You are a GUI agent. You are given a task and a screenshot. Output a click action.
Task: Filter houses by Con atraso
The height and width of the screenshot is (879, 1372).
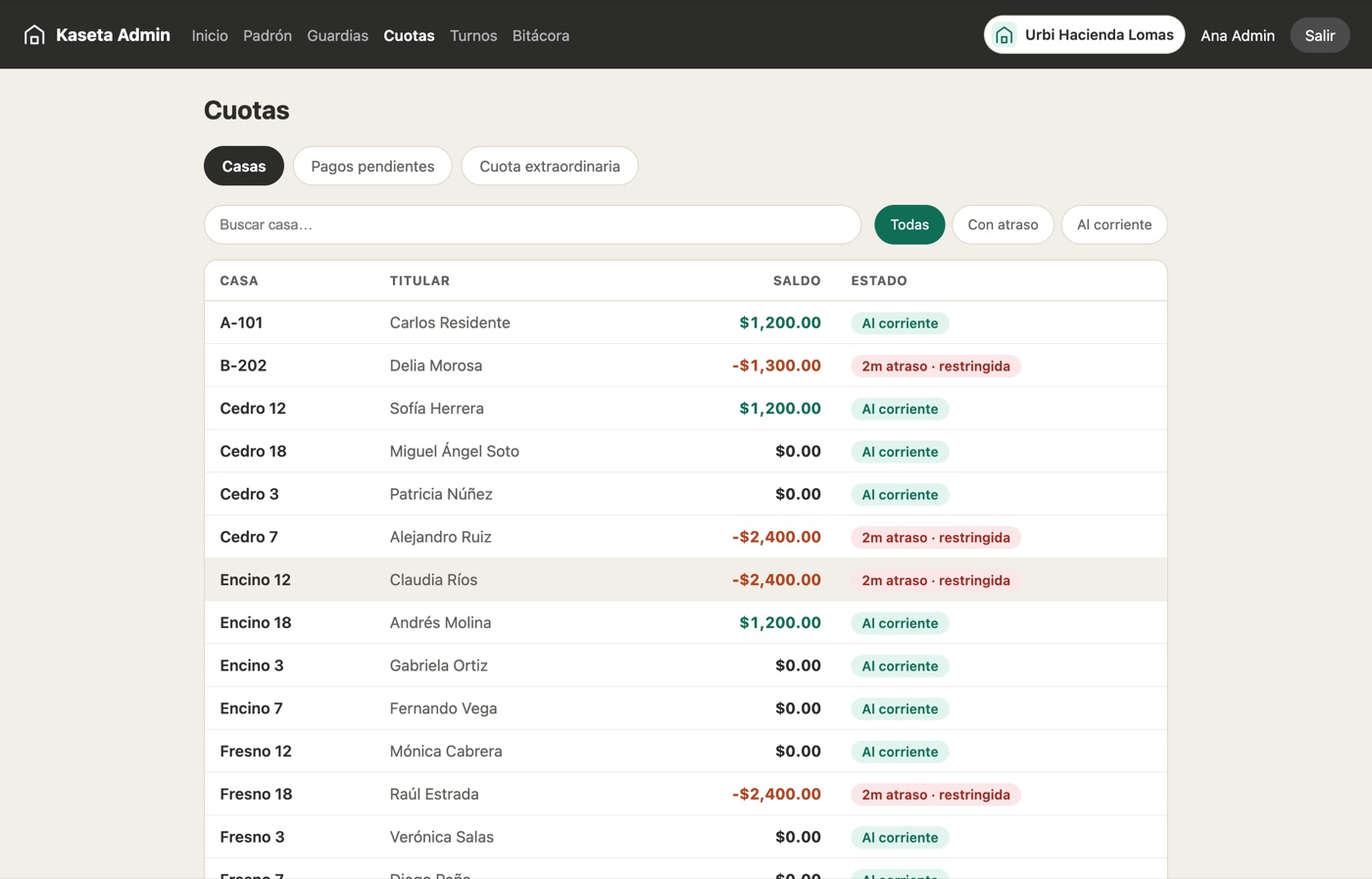tap(1003, 224)
